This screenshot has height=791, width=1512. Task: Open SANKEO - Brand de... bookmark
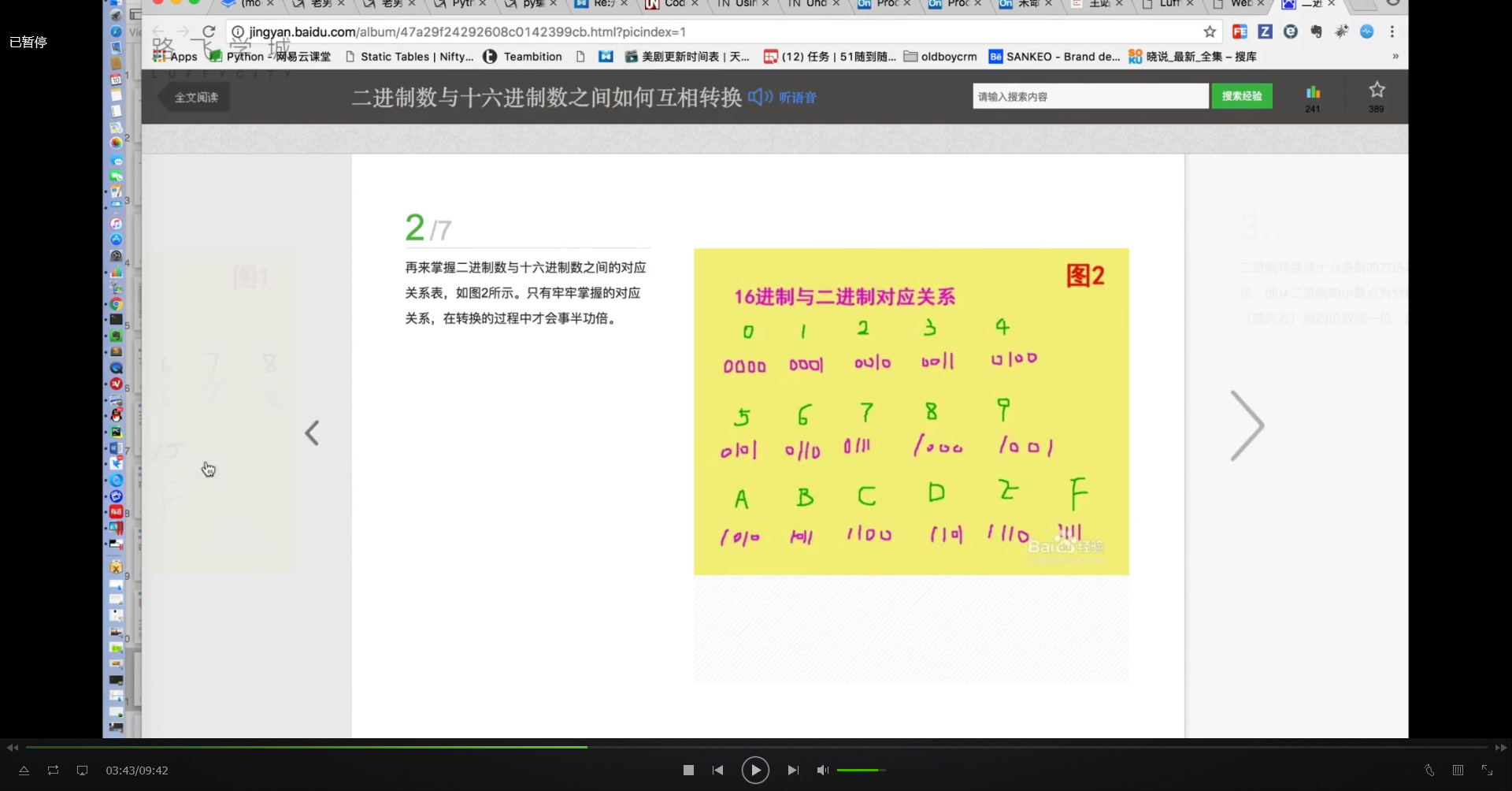click(x=1054, y=57)
